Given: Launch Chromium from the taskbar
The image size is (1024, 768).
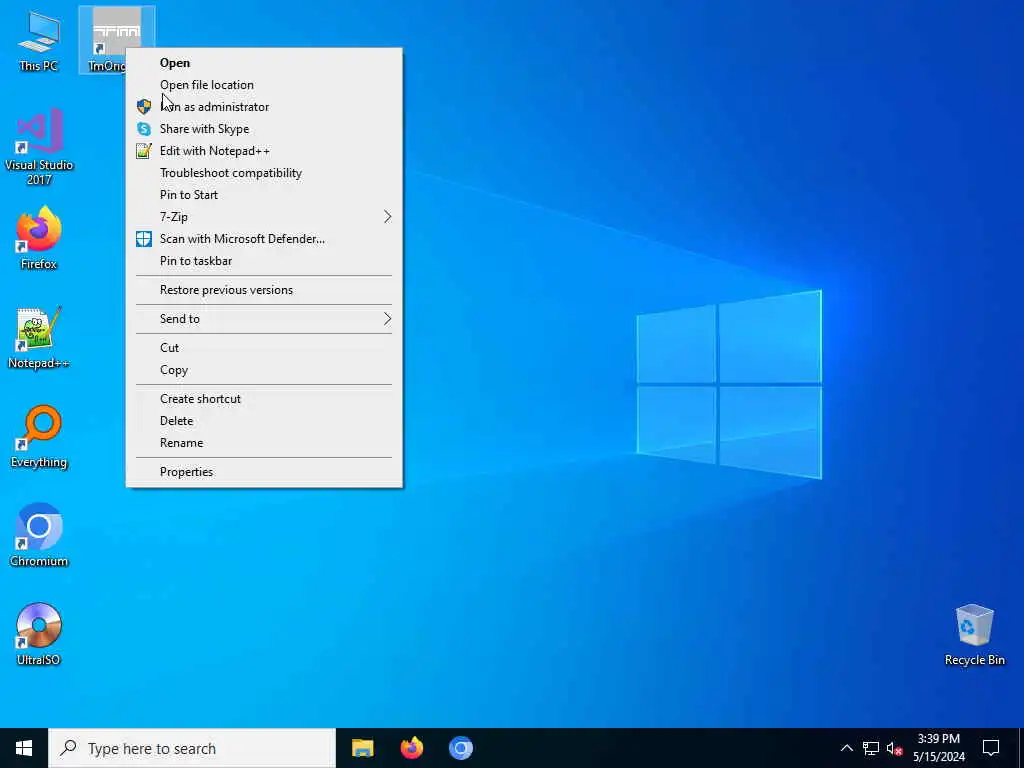Looking at the screenshot, I should point(460,748).
